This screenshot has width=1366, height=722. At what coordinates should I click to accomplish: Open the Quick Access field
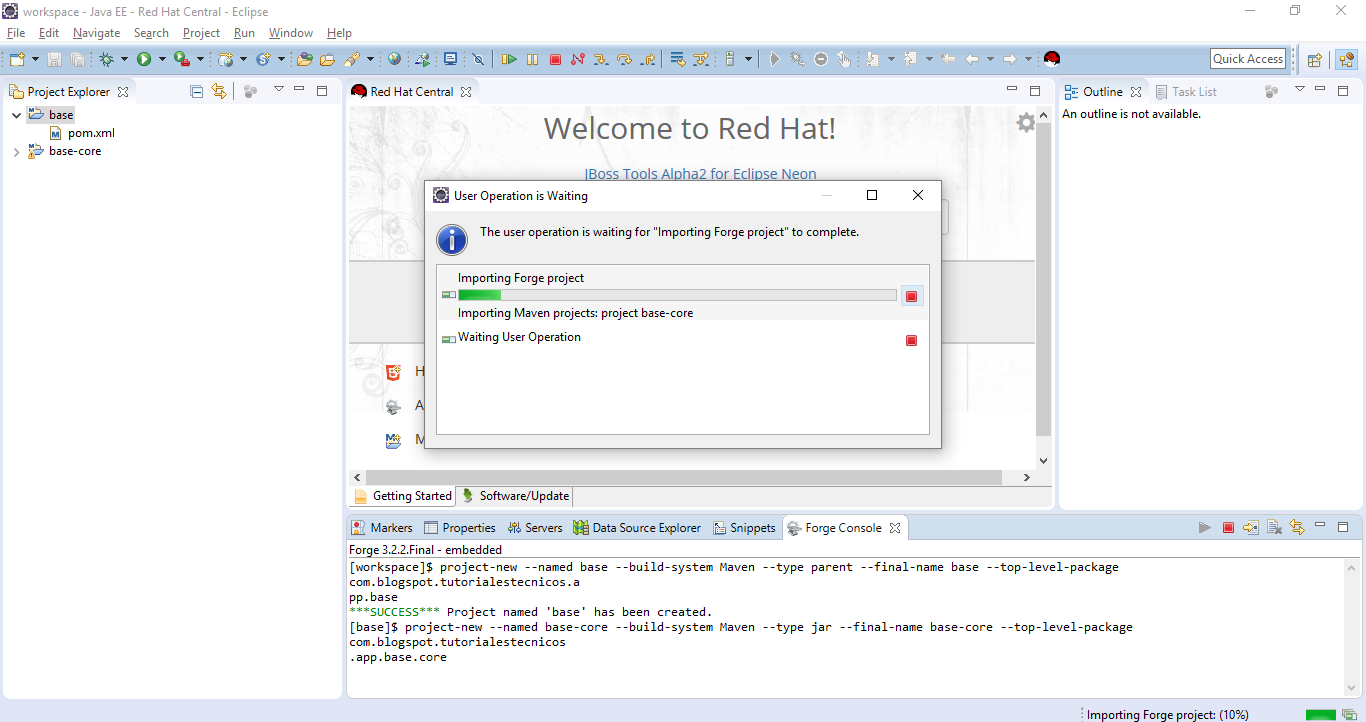[x=1247, y=58]
